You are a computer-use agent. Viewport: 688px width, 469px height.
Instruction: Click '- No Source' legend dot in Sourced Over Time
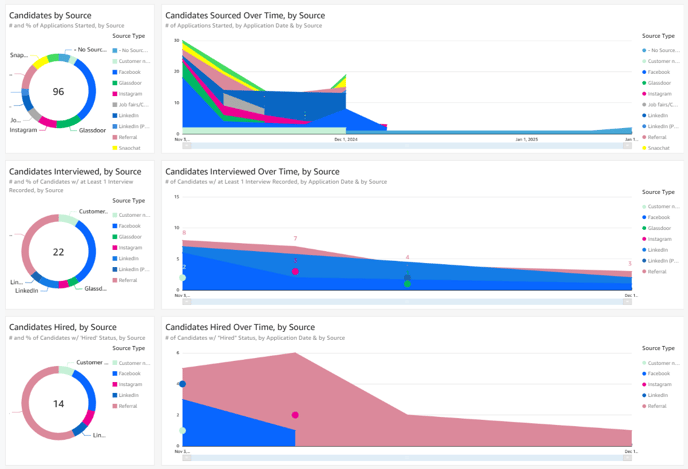tap(644, 50)
